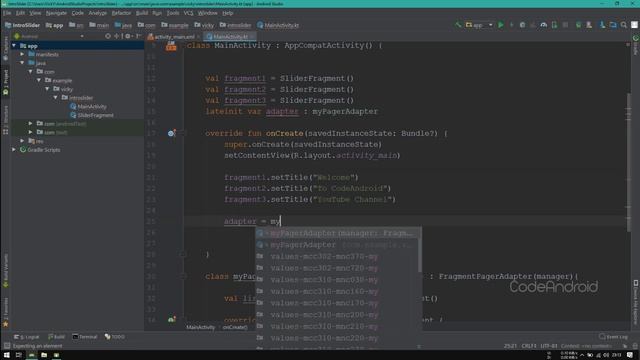
Task: Toggle the Project side tool window
Action: (x=5, y=82)
